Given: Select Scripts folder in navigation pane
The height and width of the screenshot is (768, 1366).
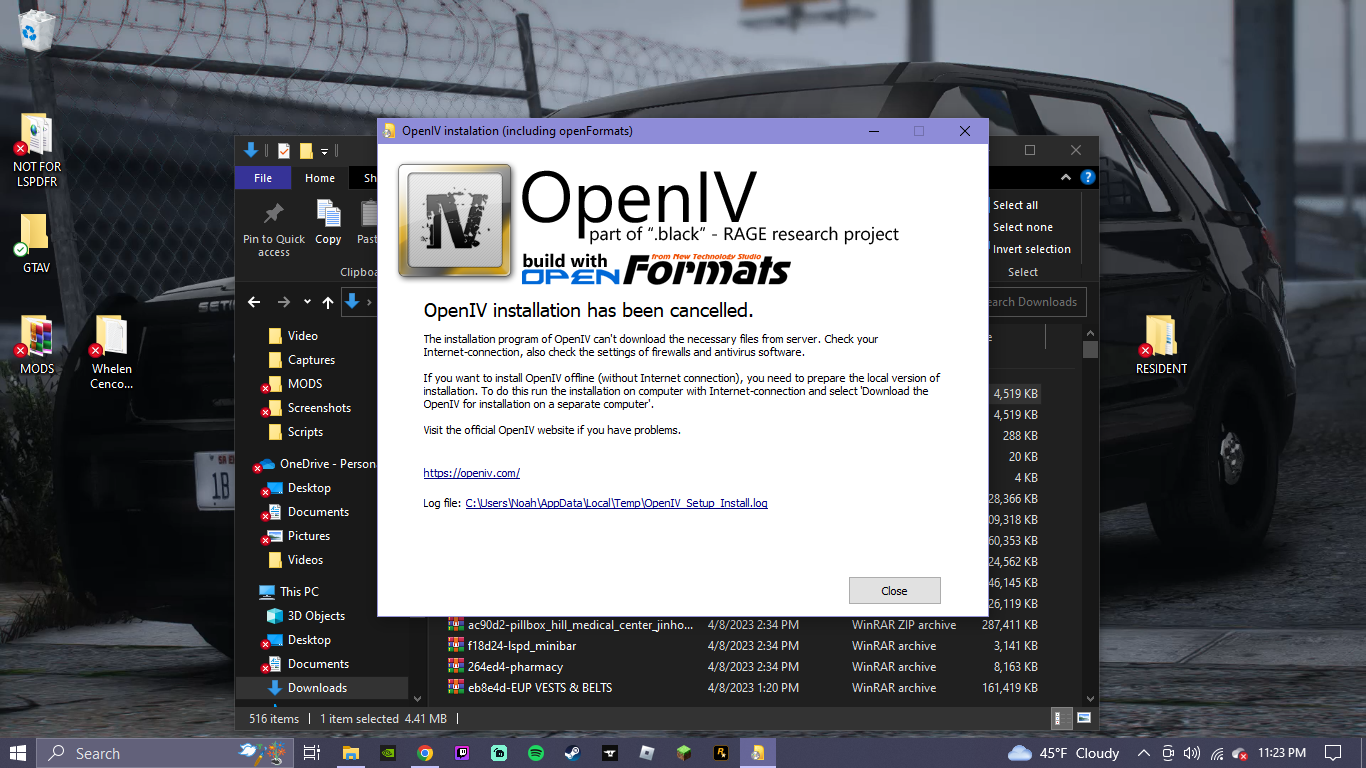Looking at the screenshot, I should [305, 432].
